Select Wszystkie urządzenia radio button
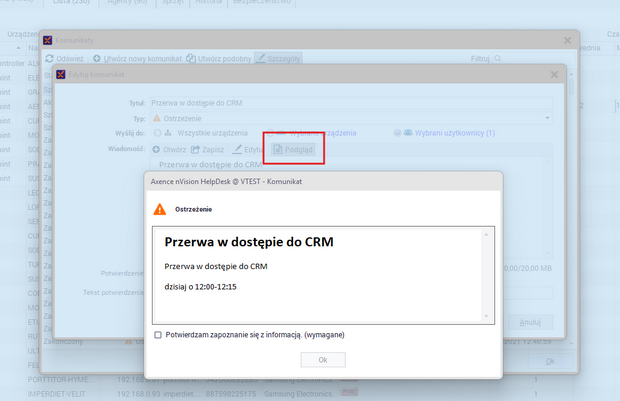The width and height of the screenshot is (620, 401). (x=157, y=133)
